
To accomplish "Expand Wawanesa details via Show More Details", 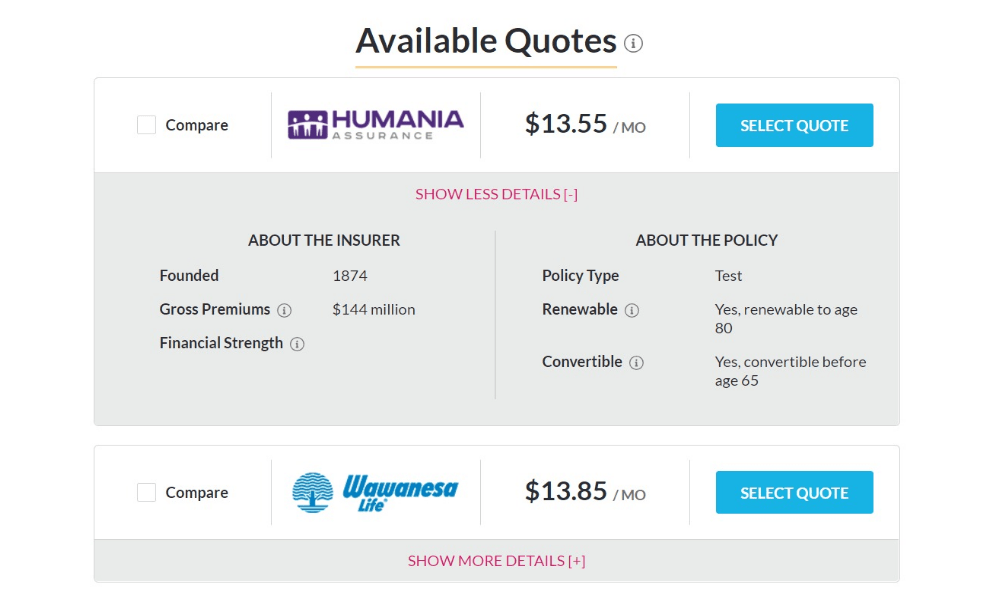I will click(x=496, y=561).
